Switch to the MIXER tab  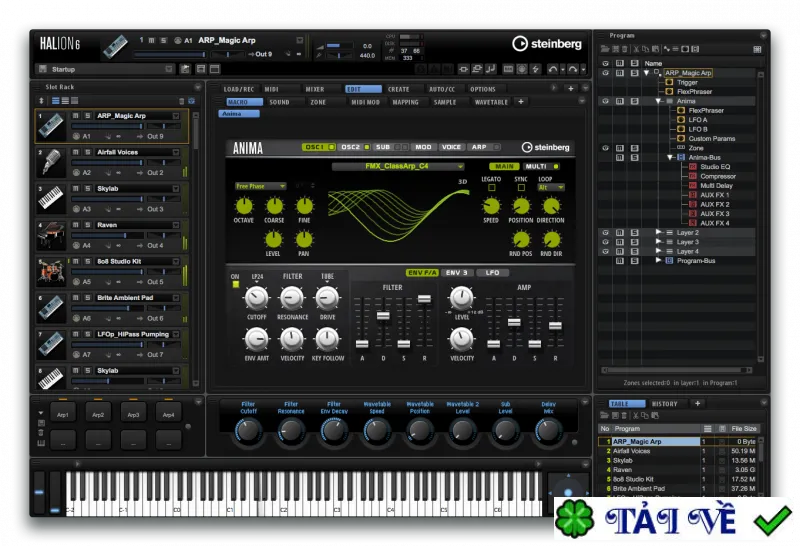point(315,89)
